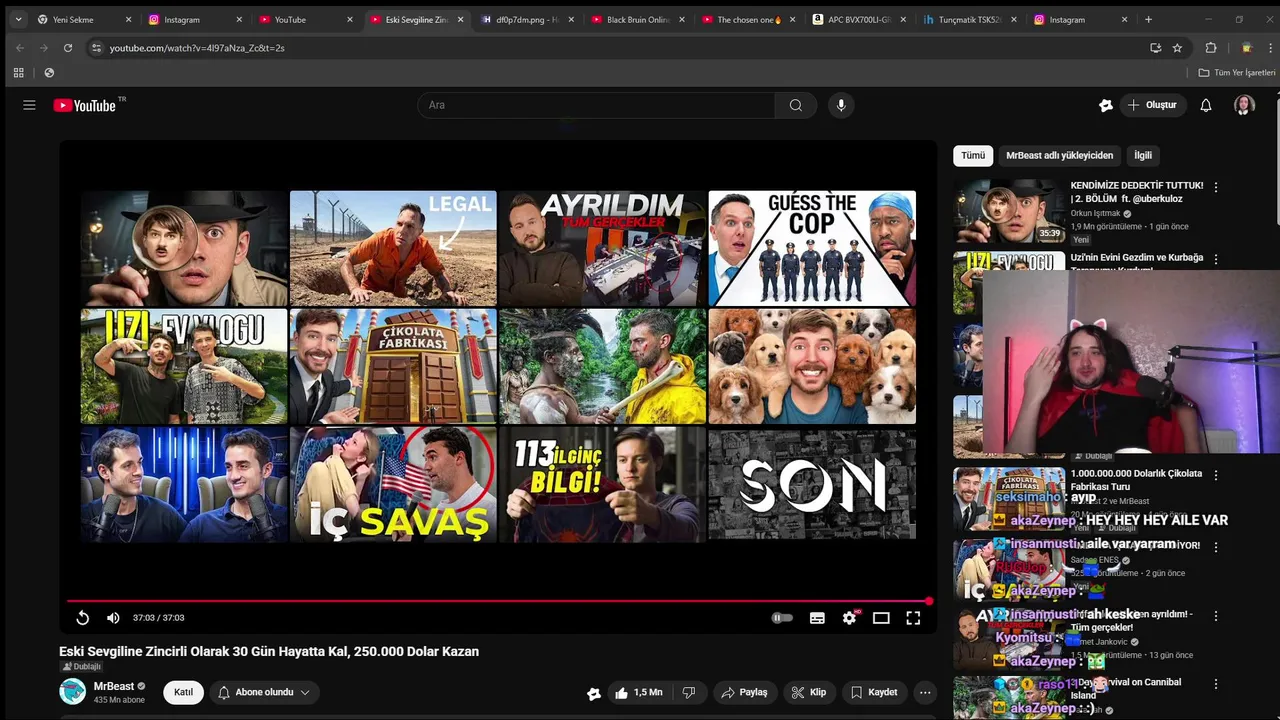The image size is (1280, 720).
Task: Switch to Yeni Sekme browser tab
Action: point(84,19)
